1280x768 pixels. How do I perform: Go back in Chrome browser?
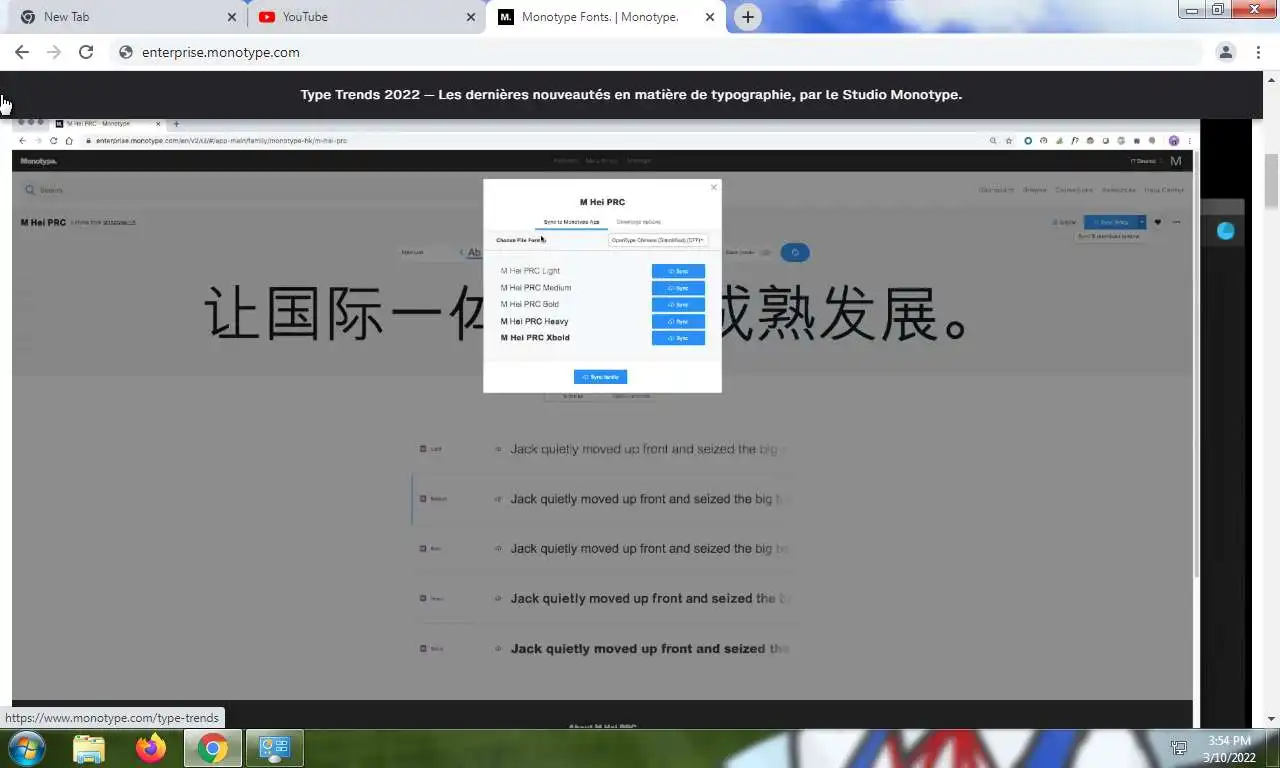pos(22,52)
